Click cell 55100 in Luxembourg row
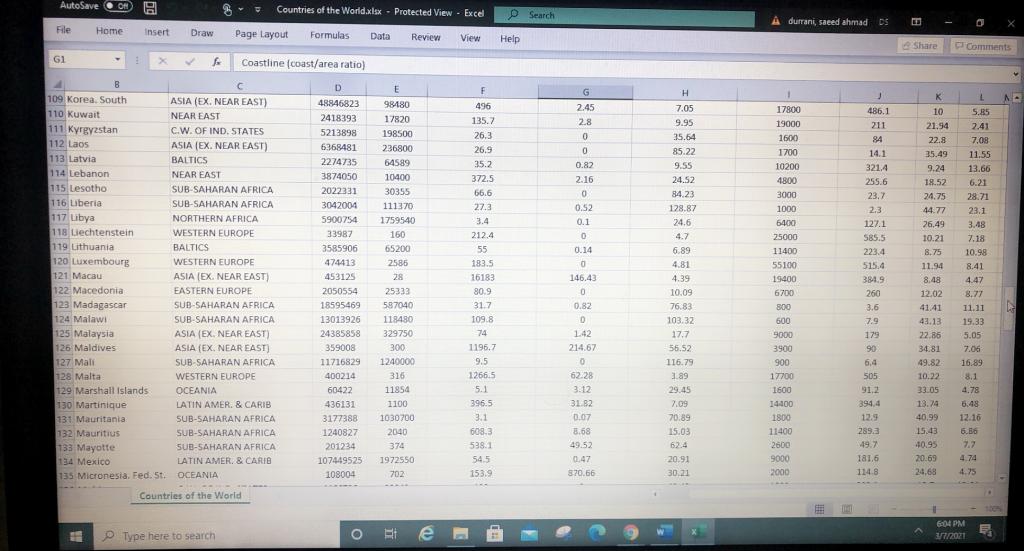 pos(784,265)
